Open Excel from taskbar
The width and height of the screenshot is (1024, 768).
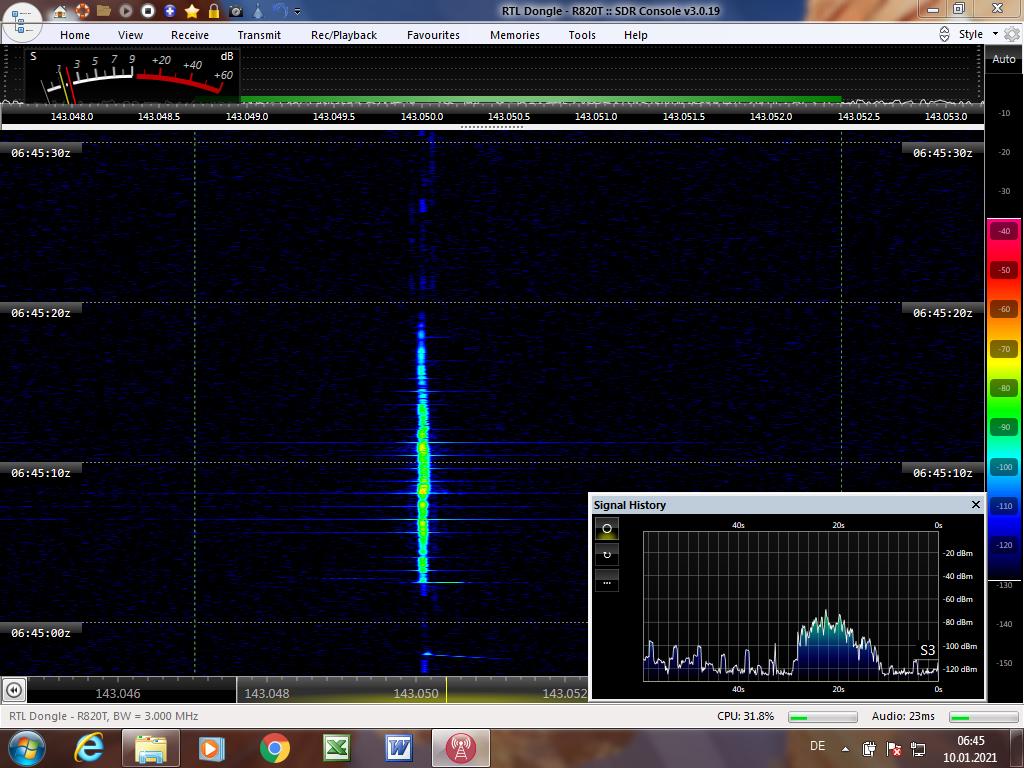click(337, 748)
